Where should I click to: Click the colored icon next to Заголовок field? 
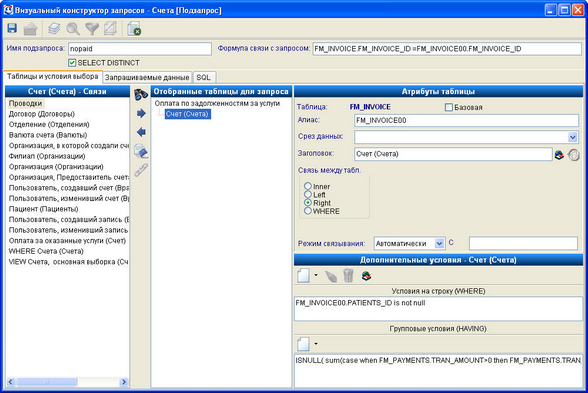tap(559, 154)
